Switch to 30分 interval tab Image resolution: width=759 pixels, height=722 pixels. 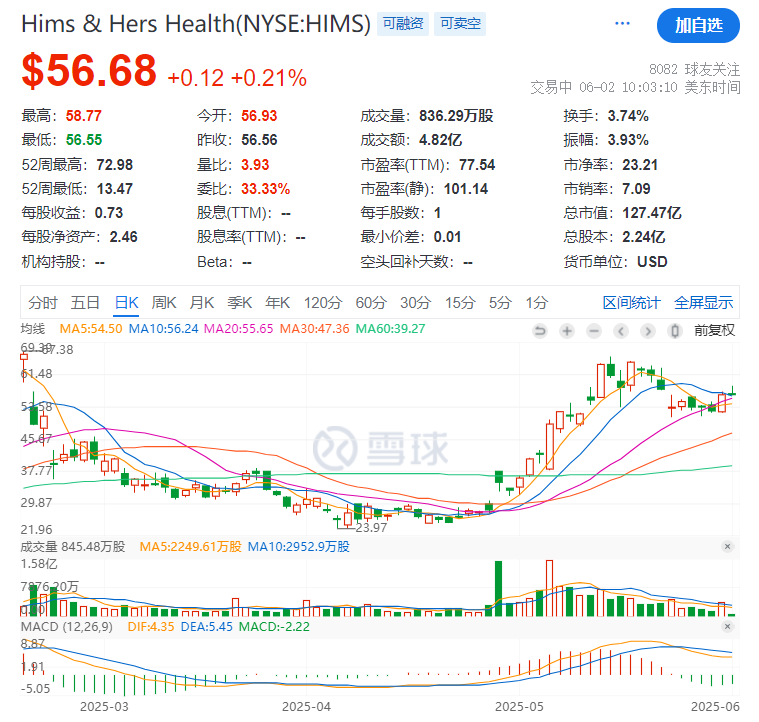pyautogui.click(x=415, y=303)
